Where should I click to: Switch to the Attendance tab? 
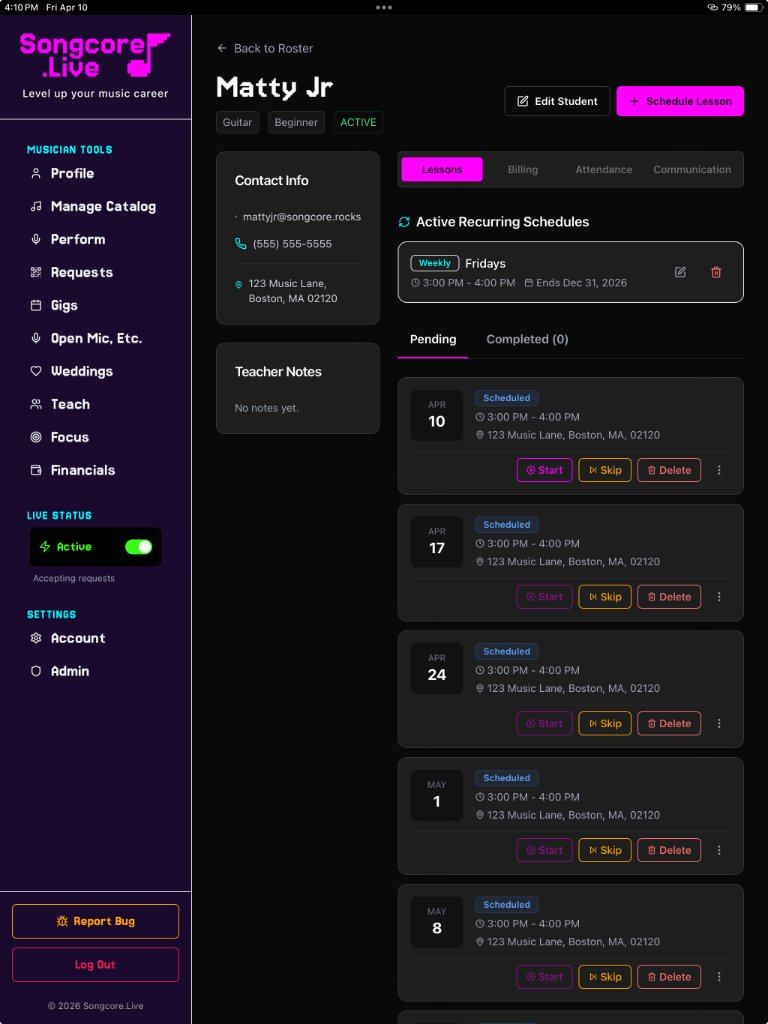(x=603, y=169)
